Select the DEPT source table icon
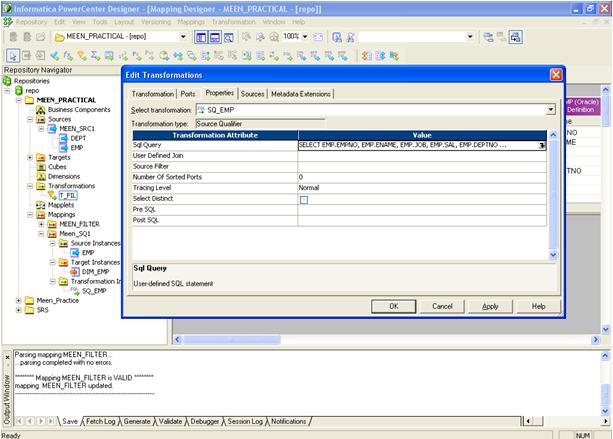The width and height of the screenshot is (613, 439). pyautogui.click(x=62, y=138)
